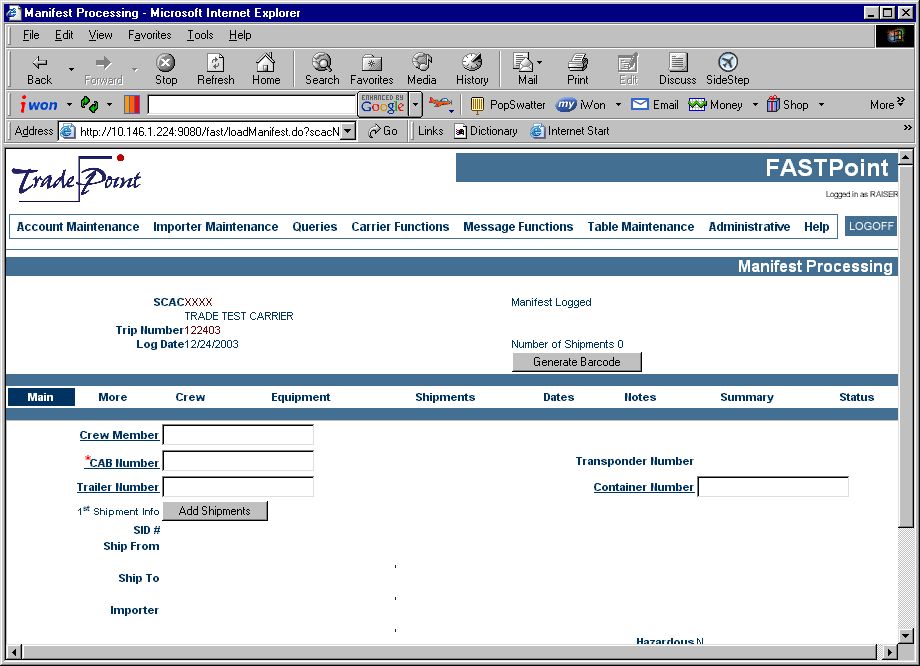Screen dimensions: 920x666
Task: Switch to the Shipments tab
Action: 445,397
